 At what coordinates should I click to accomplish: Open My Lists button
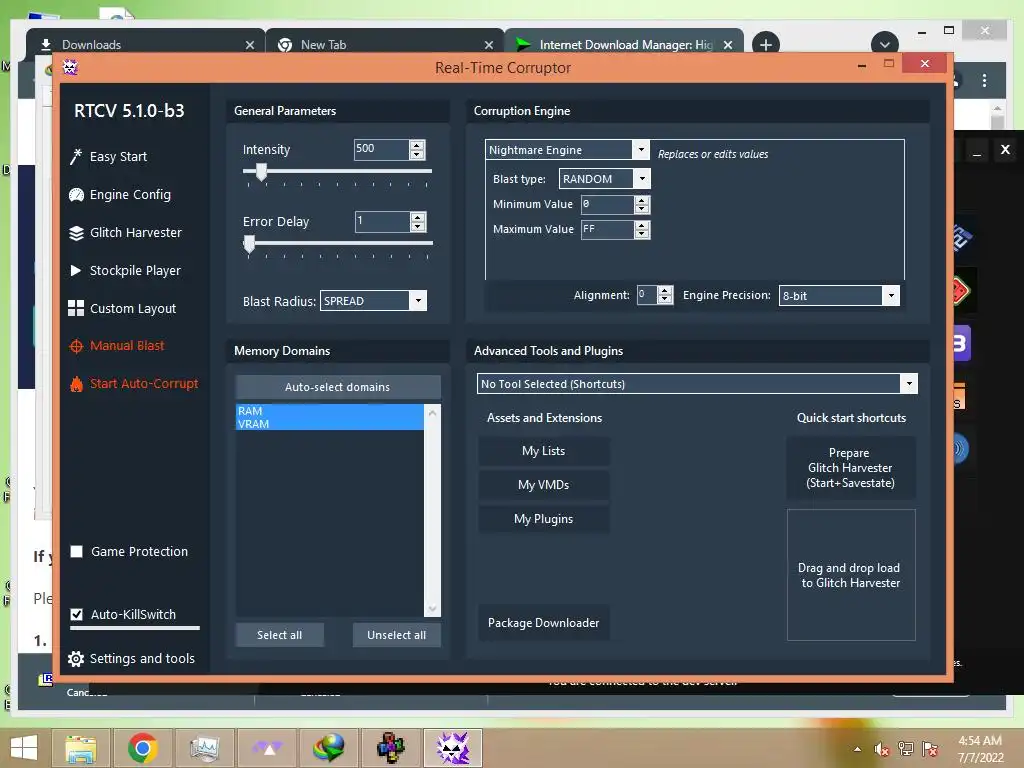point(543,451)
